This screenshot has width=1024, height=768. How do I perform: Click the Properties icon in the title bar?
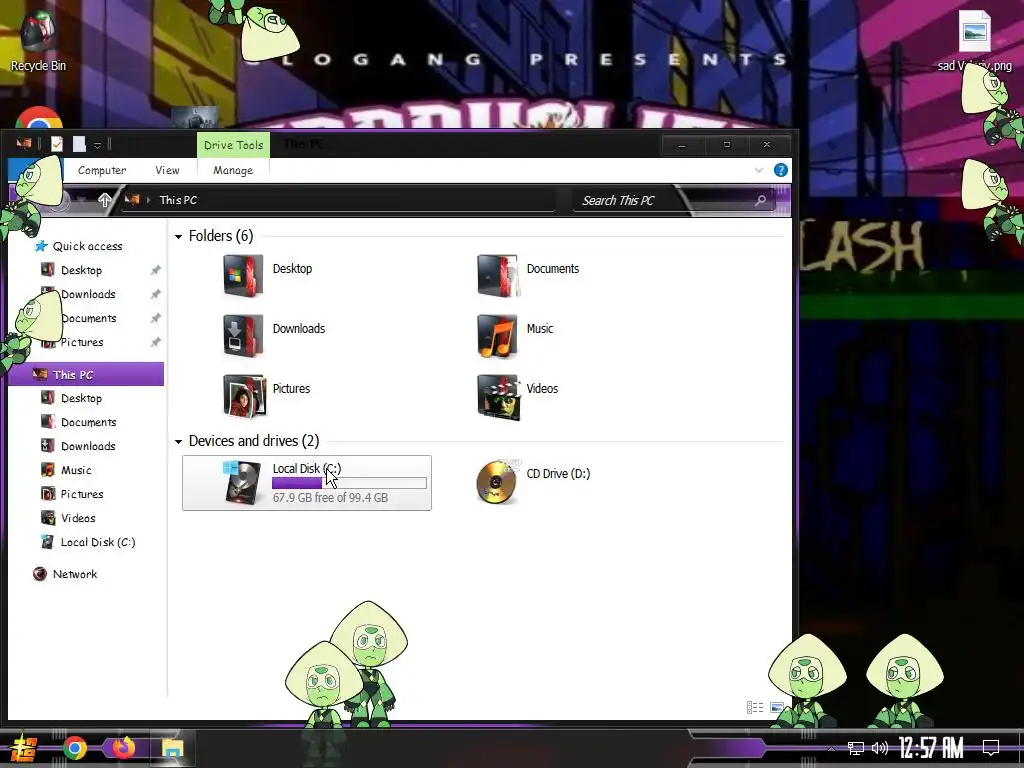pyautogui.click(x=57, y=144)
